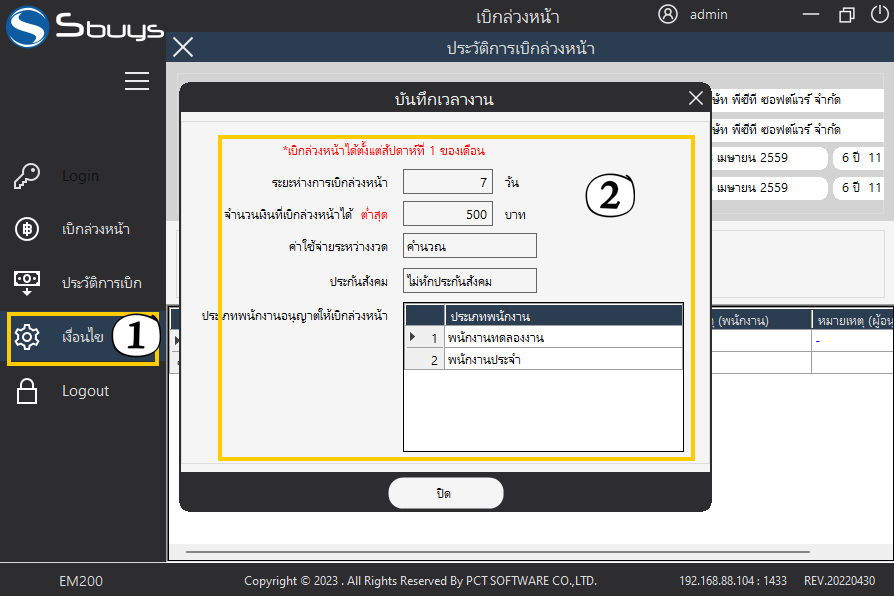The width and height of the screenshot is (894, 596).
Task: Click the ระยะห่างการเบิกล่วงหน้า days field
Action: point(448,182)
